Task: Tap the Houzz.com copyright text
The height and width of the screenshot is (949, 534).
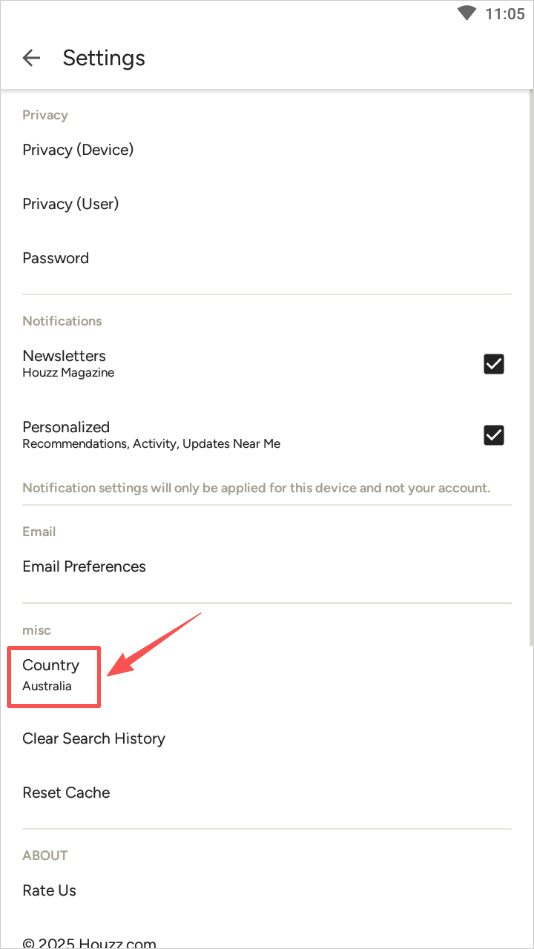Action: [x=89, y=942]
